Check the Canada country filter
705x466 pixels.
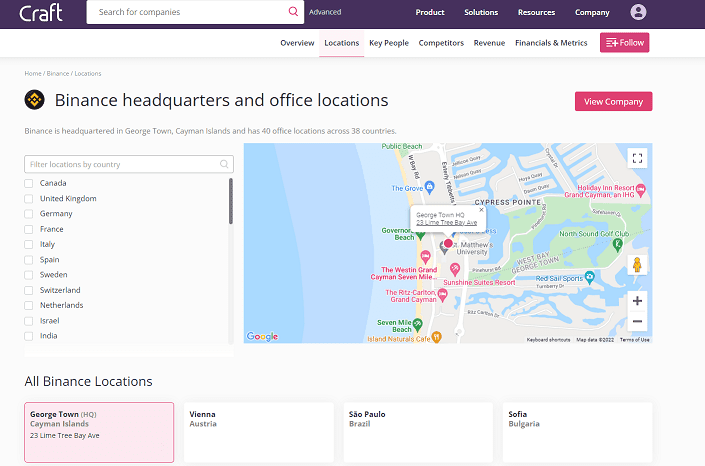29,183
